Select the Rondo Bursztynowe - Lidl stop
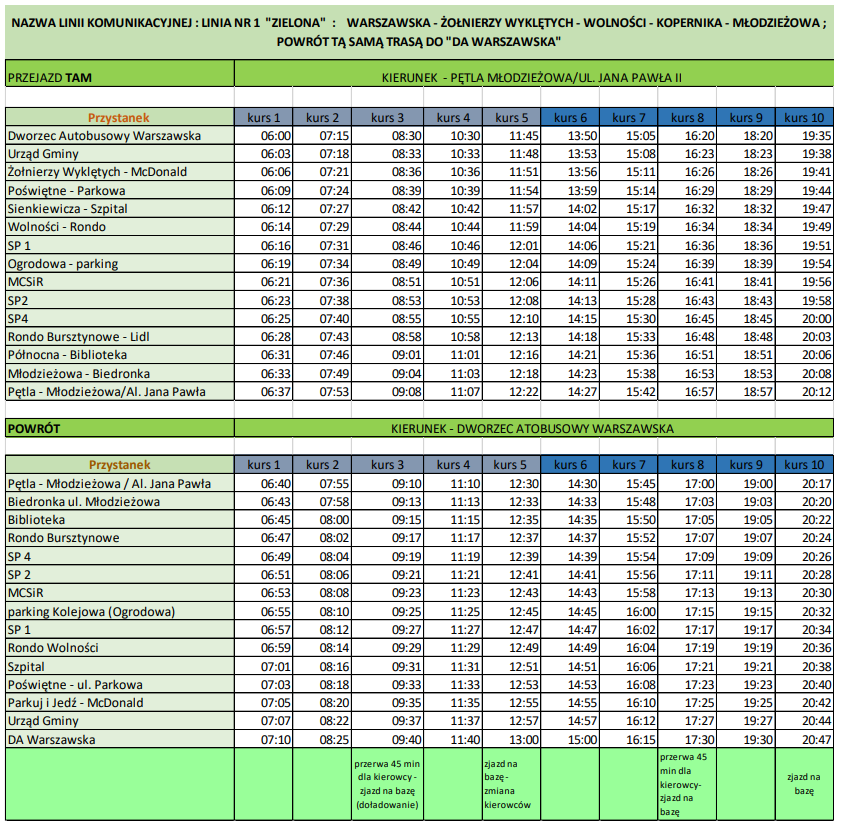The width and height of the screenshot is (843, 823). click(x=78, y=337)
